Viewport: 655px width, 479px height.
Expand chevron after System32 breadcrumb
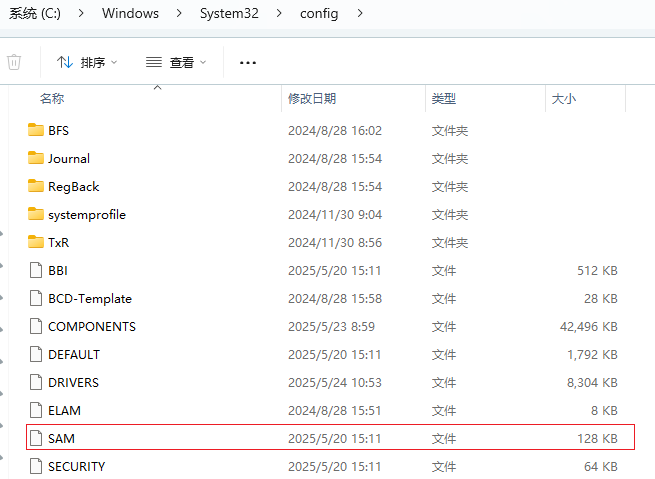(x=279, y=13)
